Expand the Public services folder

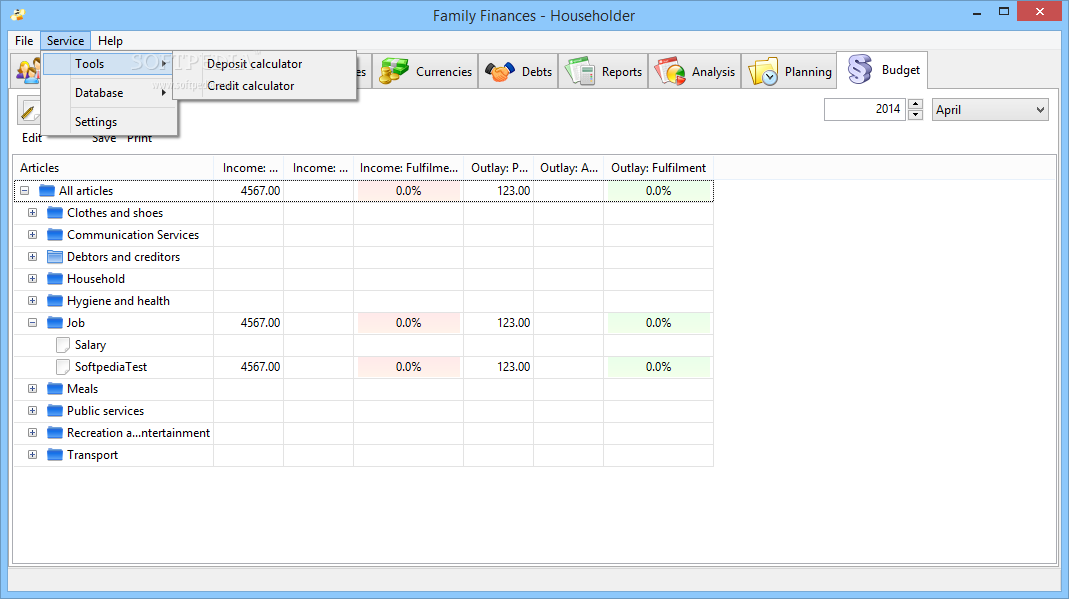[32, 411]
